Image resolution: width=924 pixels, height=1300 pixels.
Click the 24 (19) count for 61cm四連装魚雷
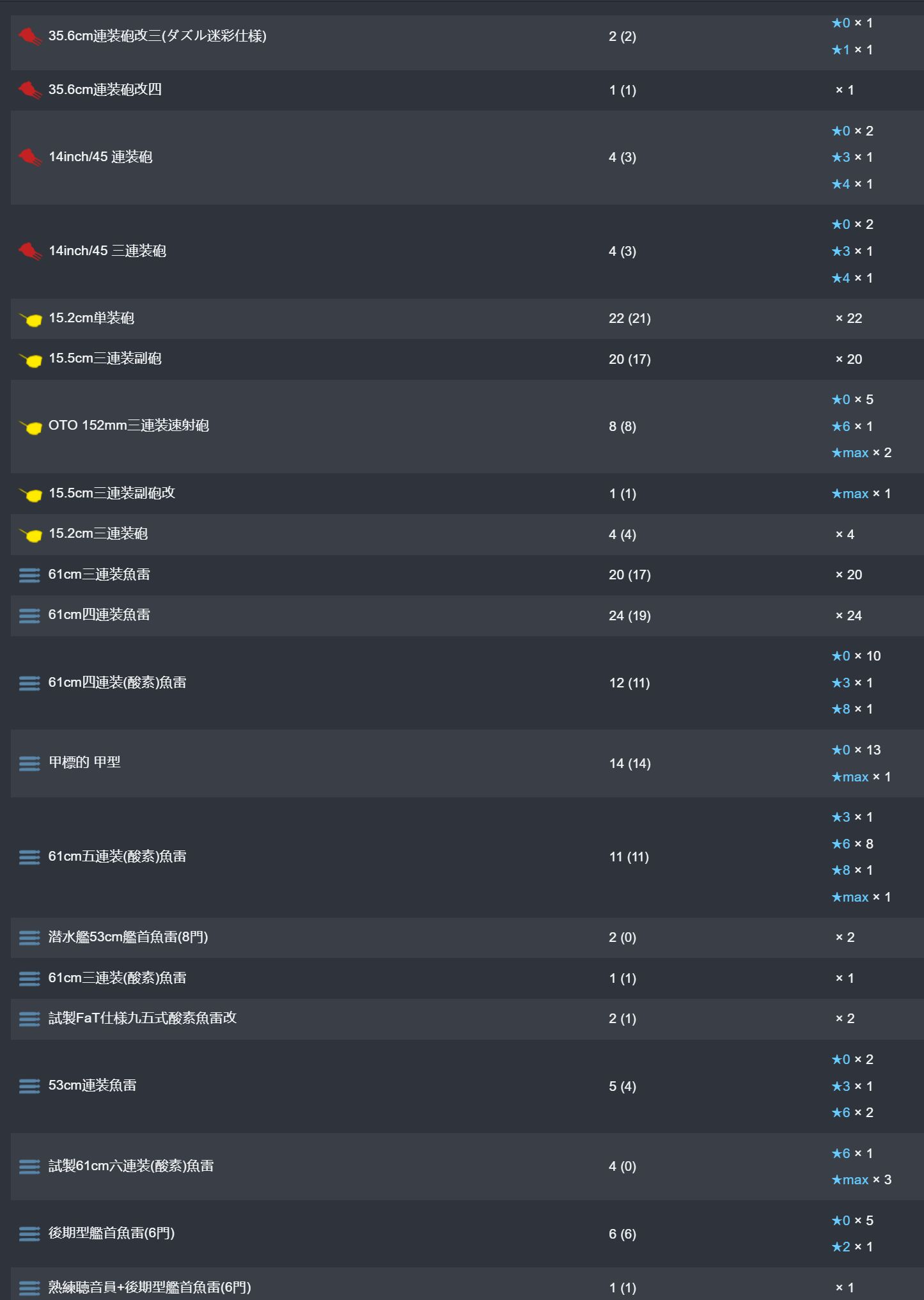tap(630, 616)
